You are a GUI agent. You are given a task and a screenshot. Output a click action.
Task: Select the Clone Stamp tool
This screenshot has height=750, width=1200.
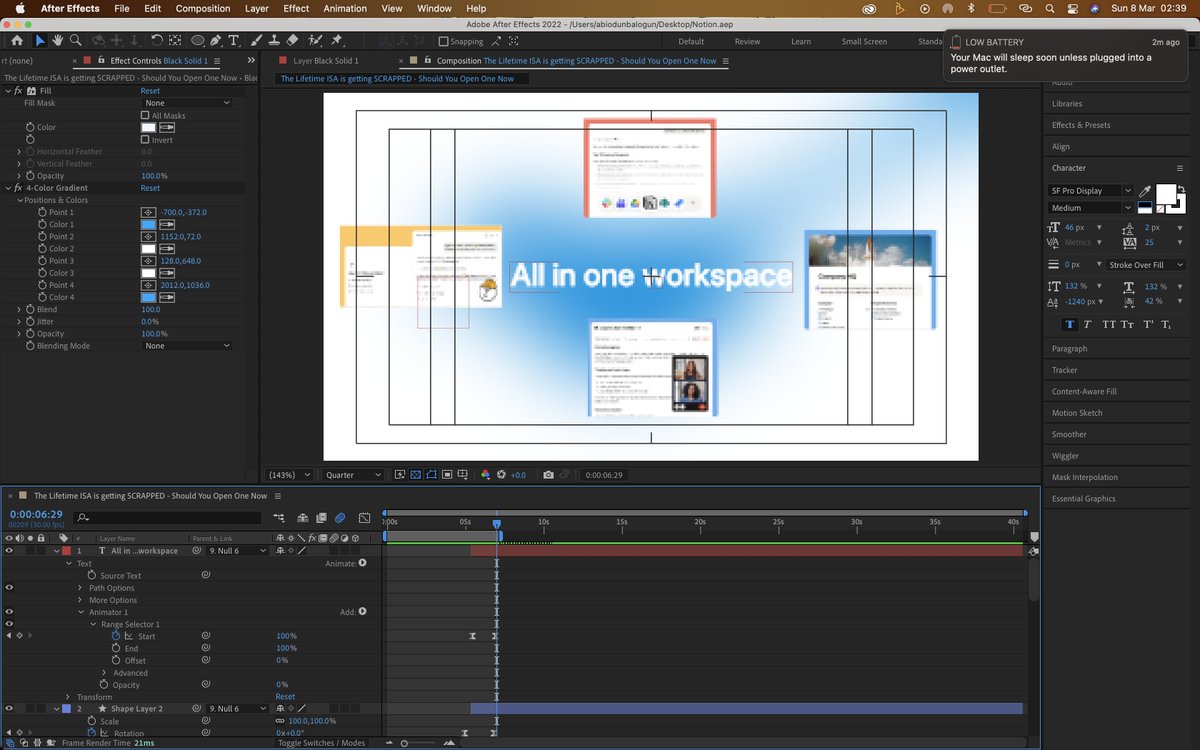(275, 41)
